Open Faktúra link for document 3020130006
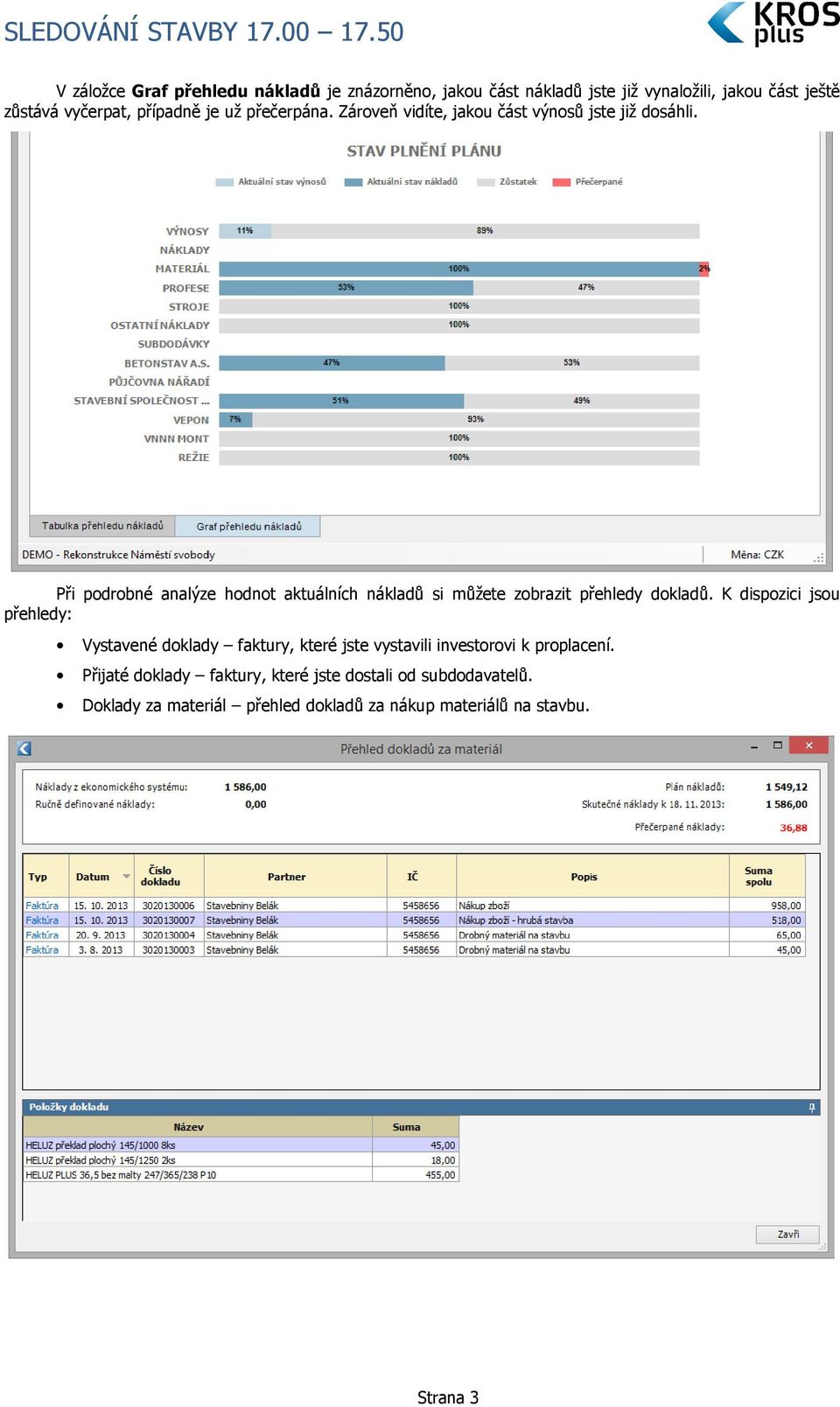840x1407 pixels. [x=42, y=906]
